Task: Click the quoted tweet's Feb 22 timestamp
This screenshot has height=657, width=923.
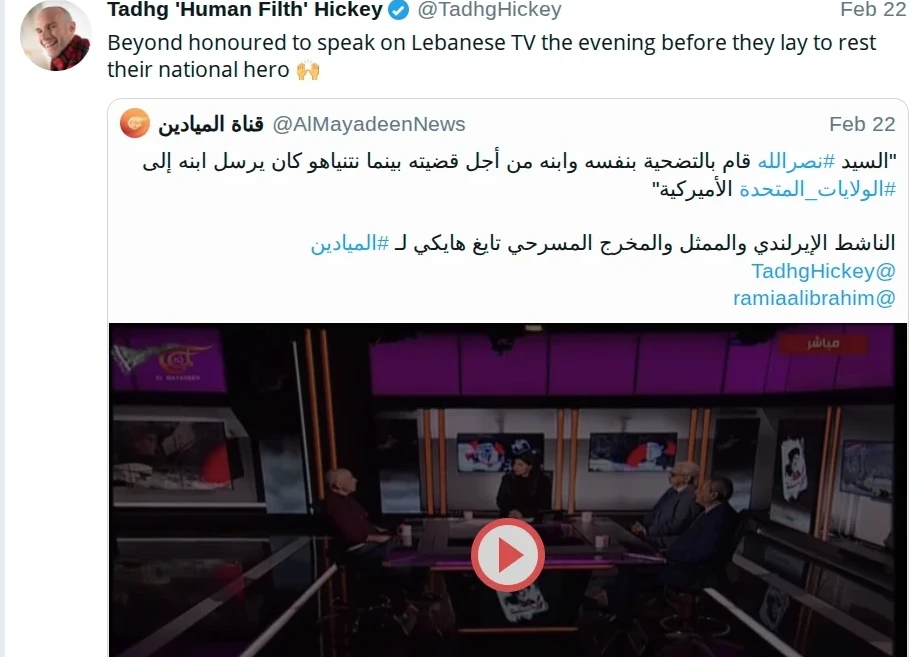Action: 862,124
